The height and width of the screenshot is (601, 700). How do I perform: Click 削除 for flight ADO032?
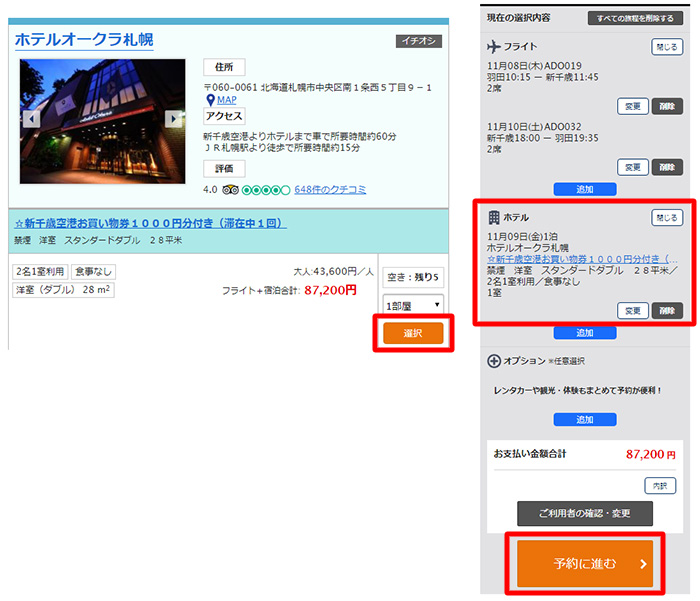pos(667,167)
